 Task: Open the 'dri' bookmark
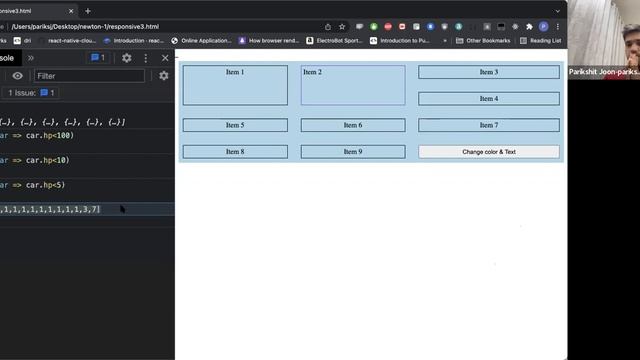click(x=22, y=40)
